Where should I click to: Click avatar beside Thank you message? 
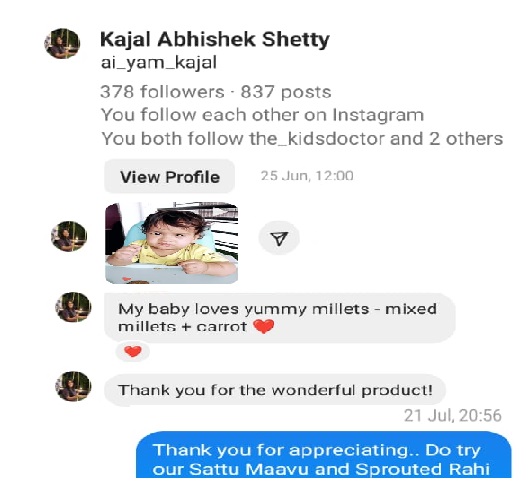[x=73, y=386]
